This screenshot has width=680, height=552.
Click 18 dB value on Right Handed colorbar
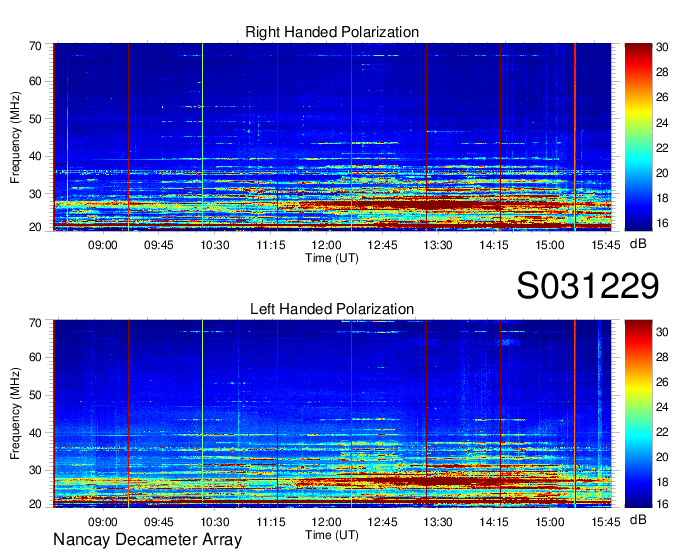(662, 198)
